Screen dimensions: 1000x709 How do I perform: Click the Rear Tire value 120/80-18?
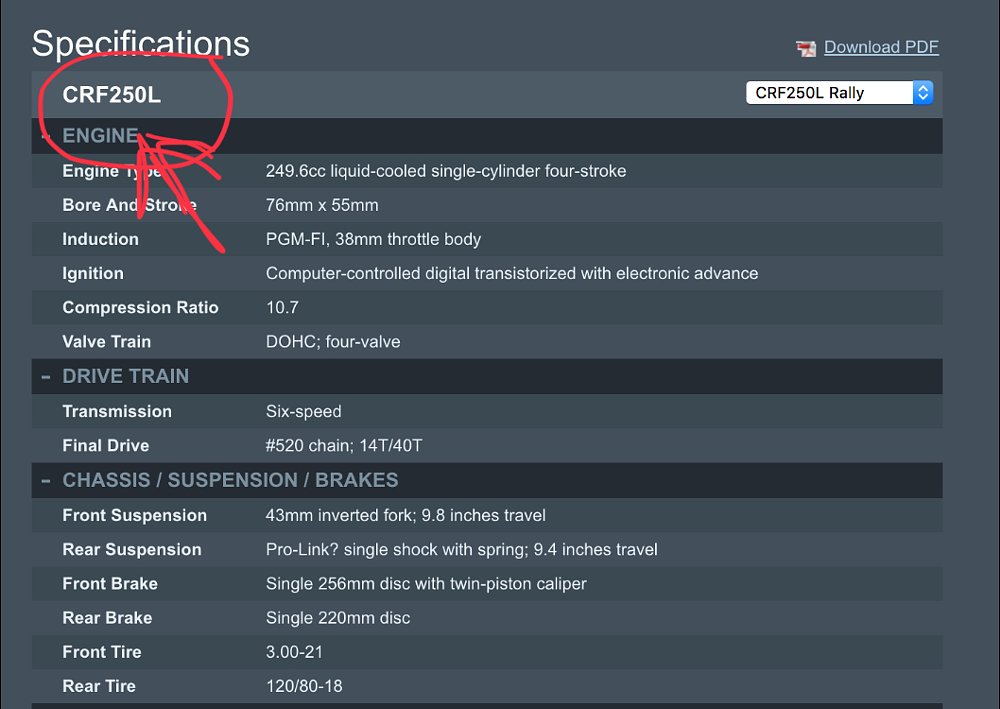(x=303, y=686)
